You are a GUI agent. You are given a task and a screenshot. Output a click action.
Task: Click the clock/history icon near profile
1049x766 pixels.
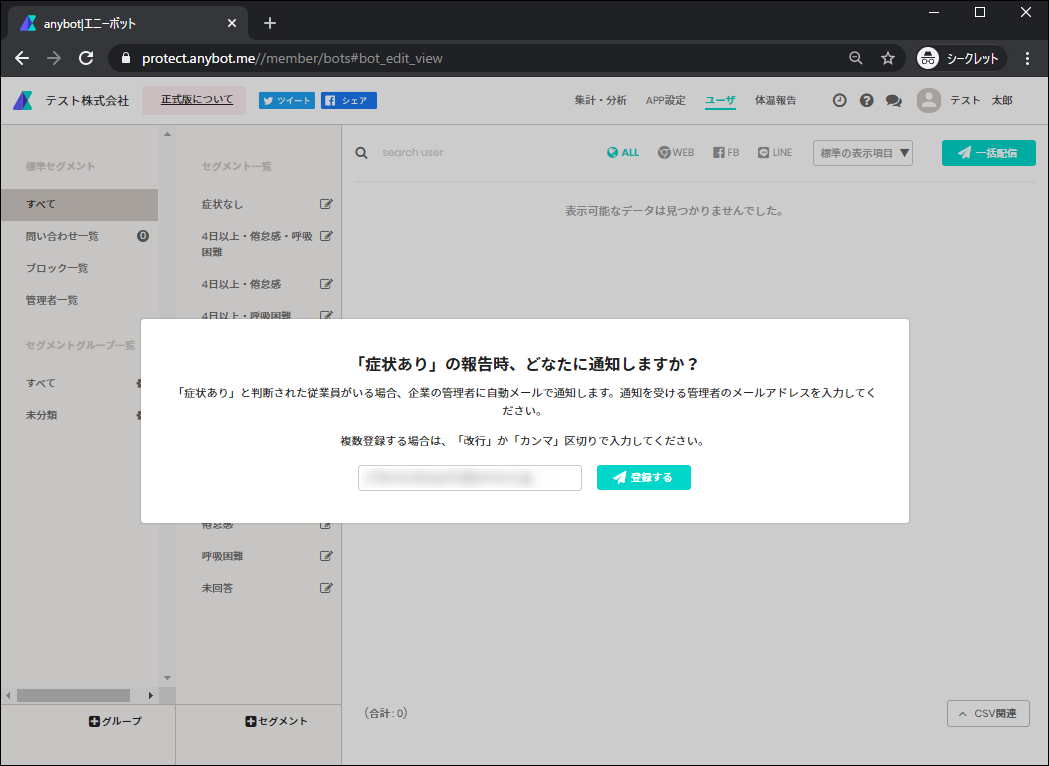[x=839, y=100]
